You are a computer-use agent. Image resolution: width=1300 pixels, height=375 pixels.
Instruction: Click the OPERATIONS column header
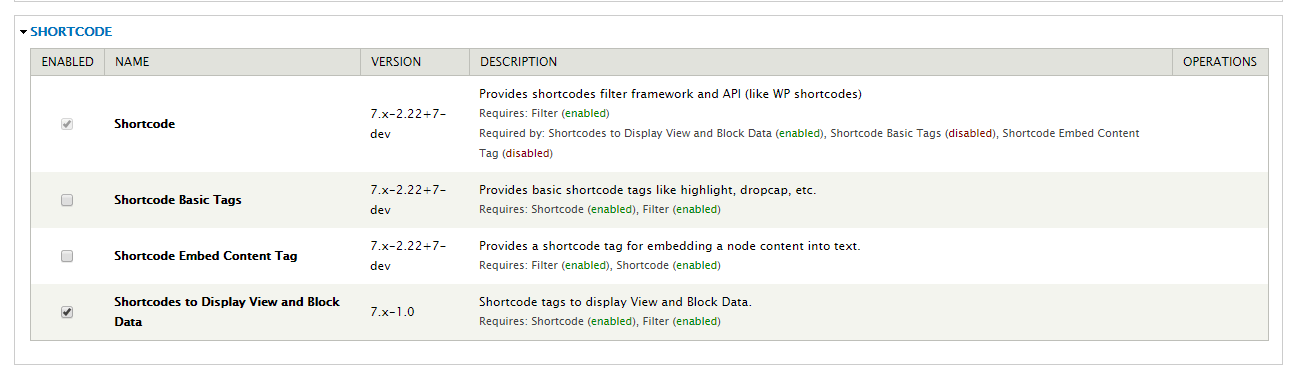coord(1220,62)
